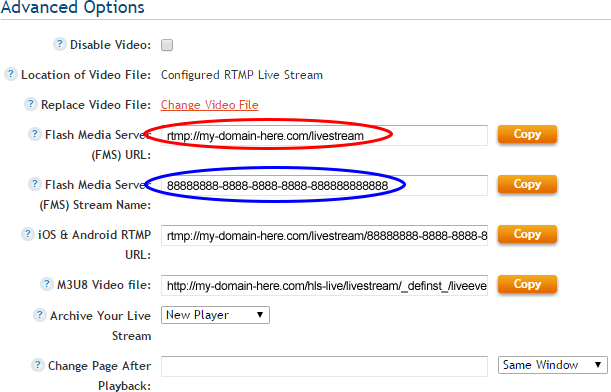Copy the M3U8 video file URL

pyautogui.click(x=527, y=284)
